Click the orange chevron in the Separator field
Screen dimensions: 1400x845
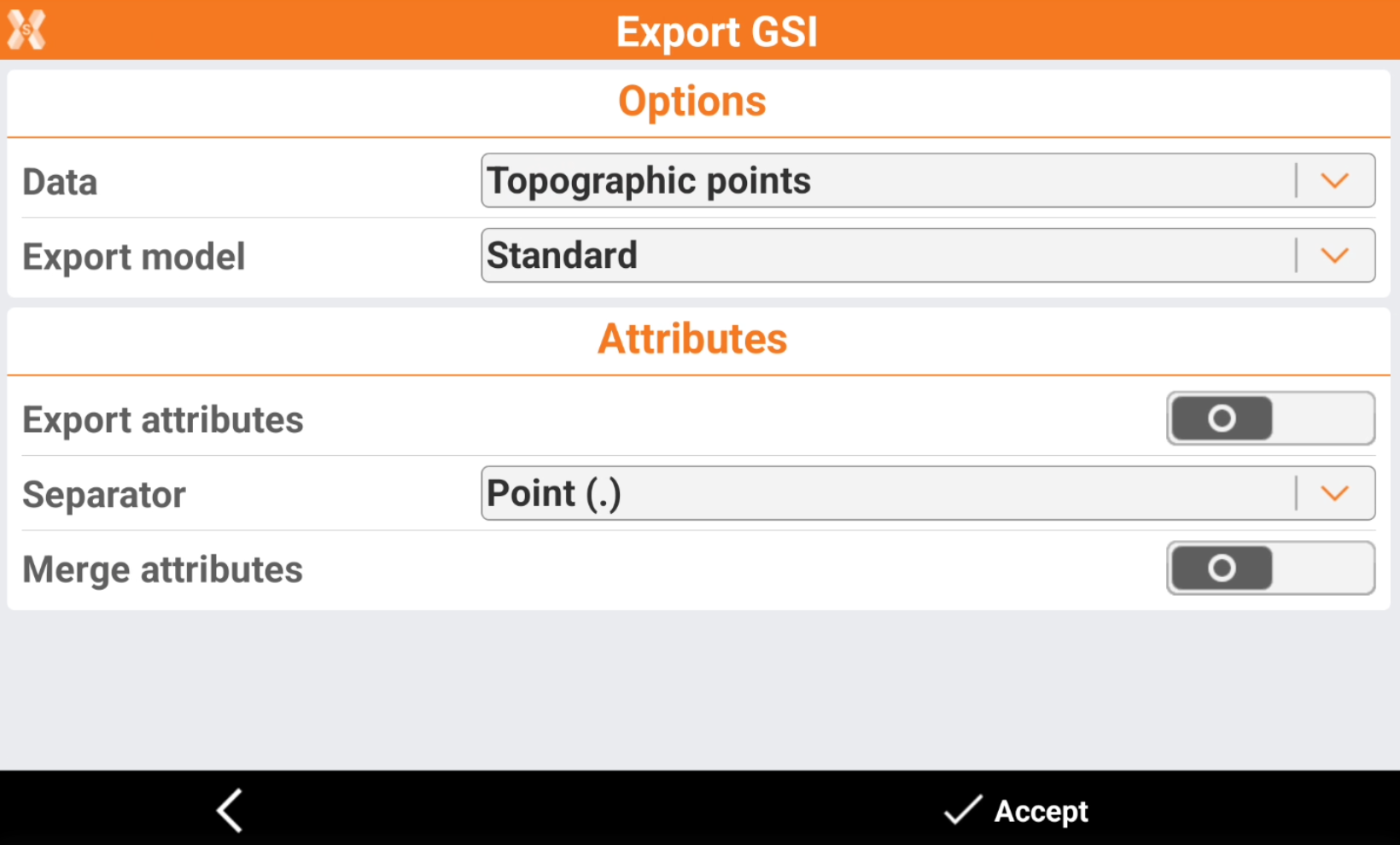tap(1334, 493)
